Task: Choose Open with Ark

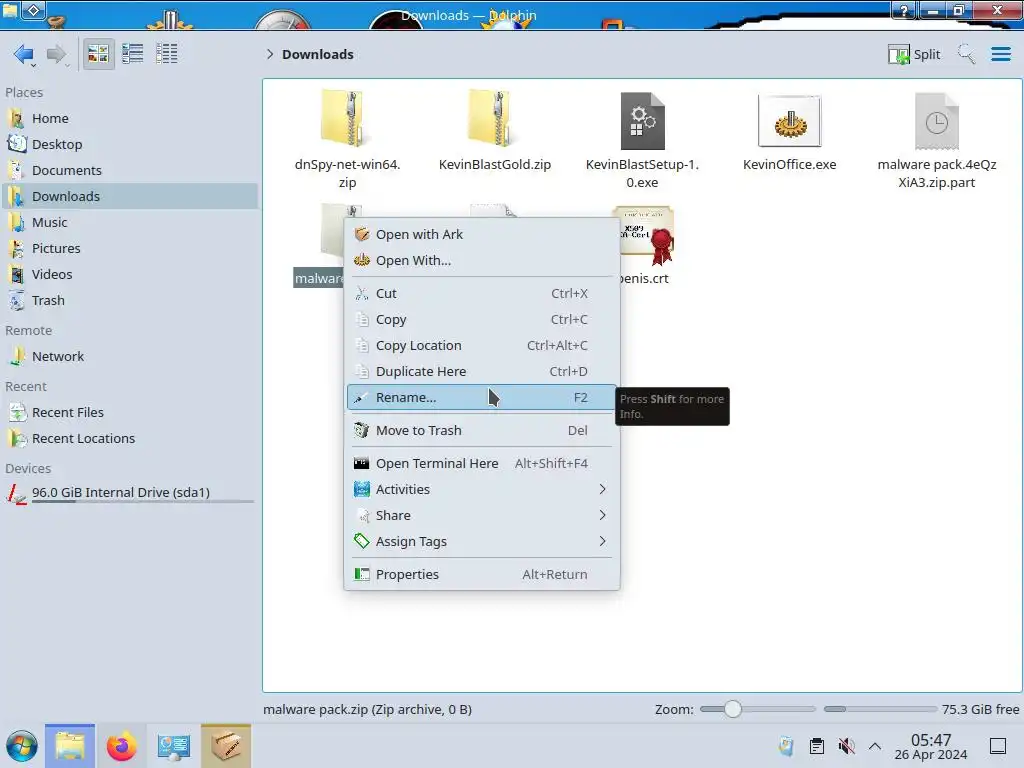Action: [481, 234]
